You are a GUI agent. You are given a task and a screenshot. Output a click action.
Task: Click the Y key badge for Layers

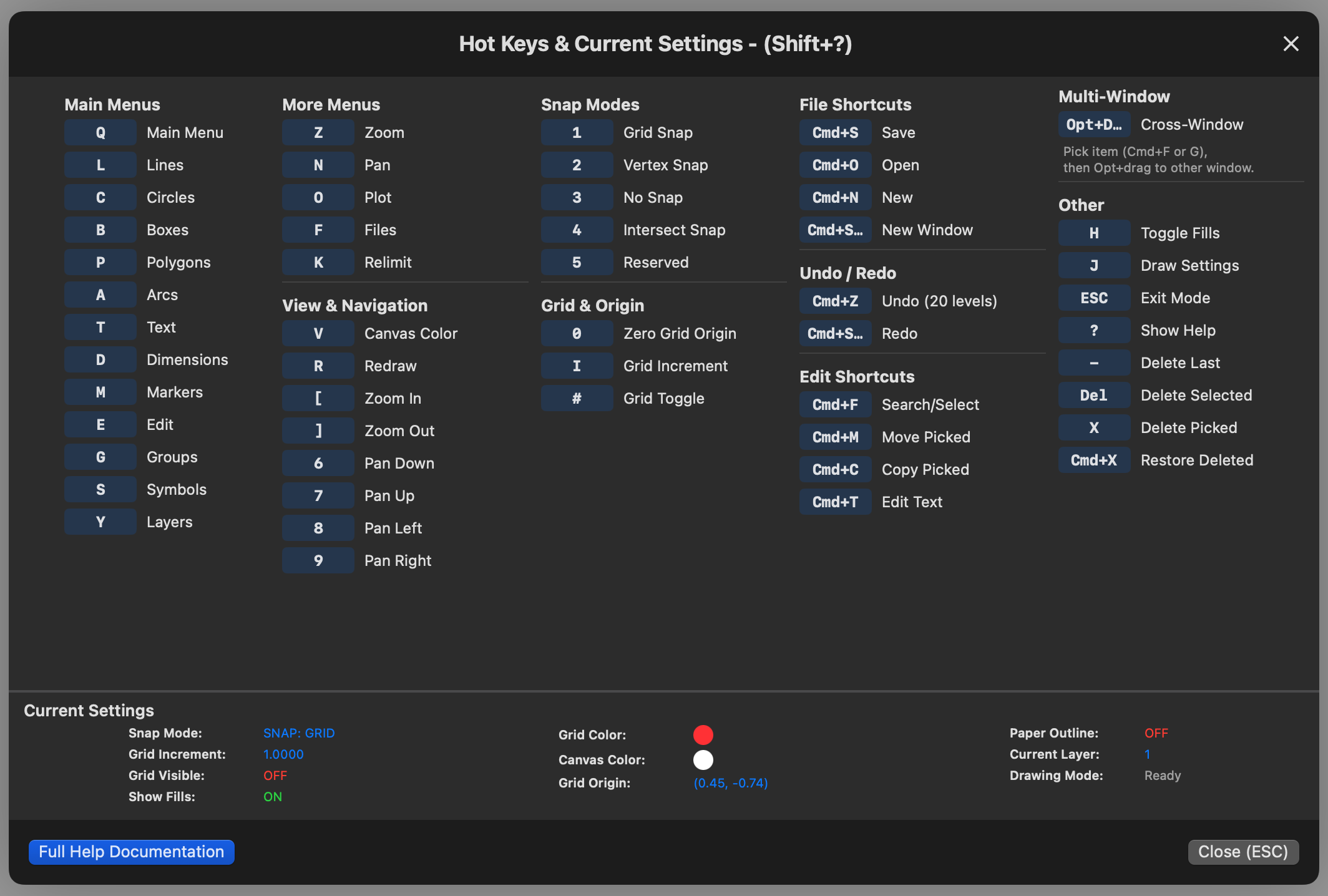pos(100,522)
